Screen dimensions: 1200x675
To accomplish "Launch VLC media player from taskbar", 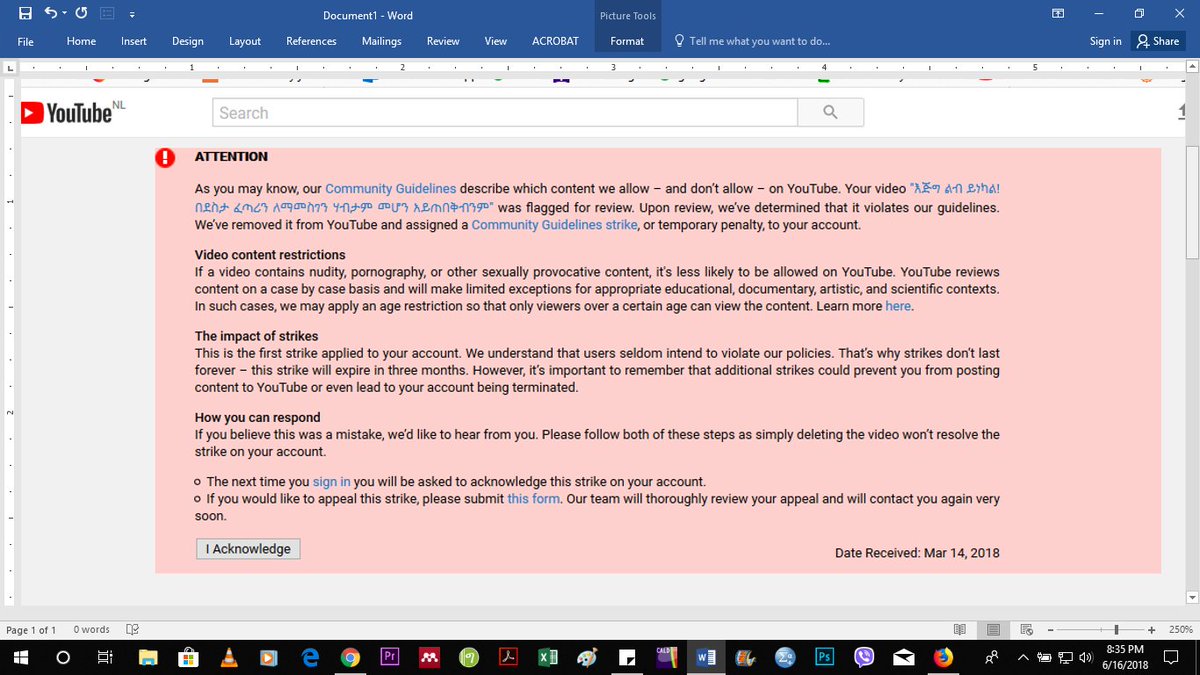I will click(228, 658).
